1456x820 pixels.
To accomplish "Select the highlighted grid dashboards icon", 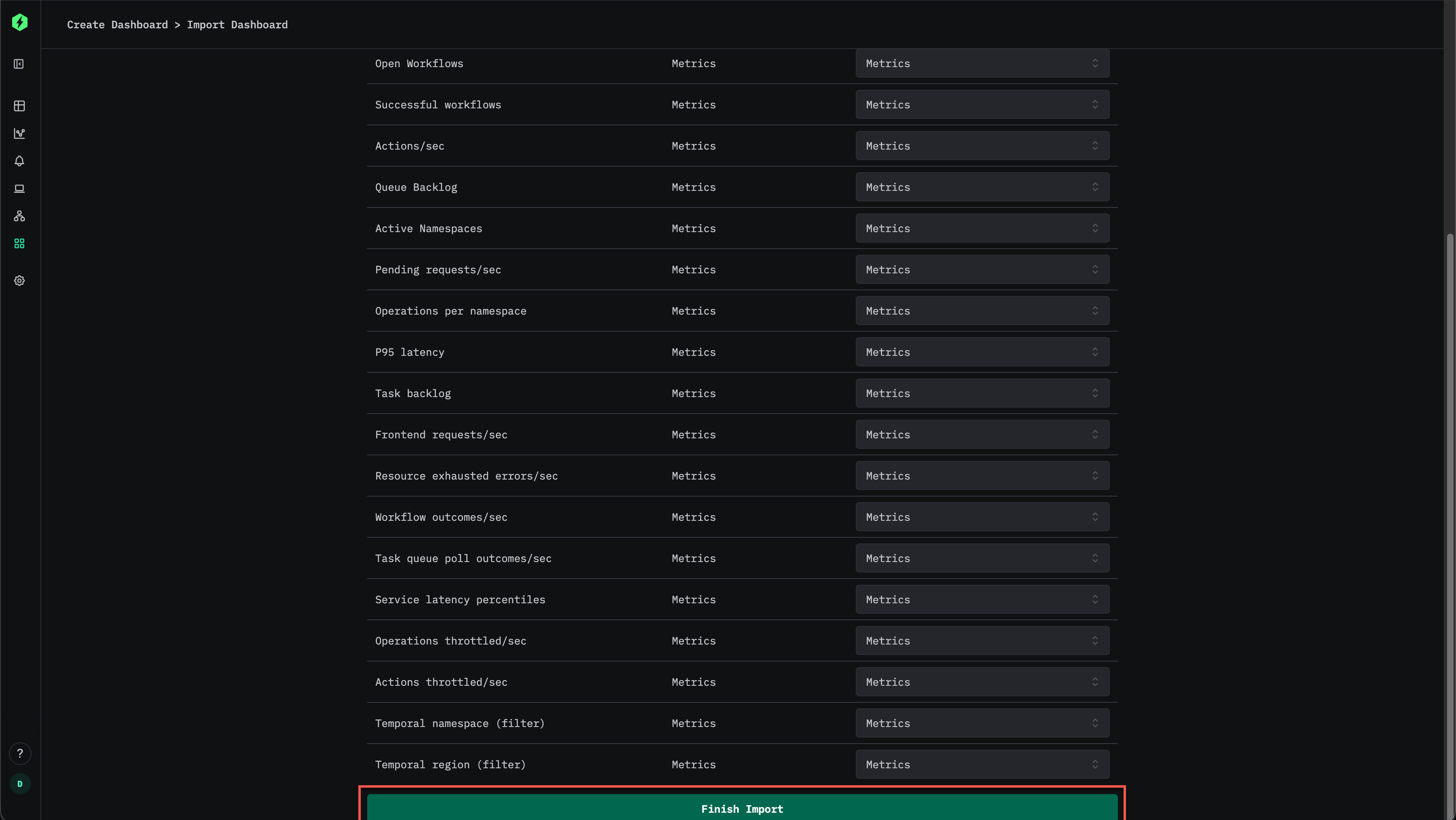I will (x=19, y=243).
